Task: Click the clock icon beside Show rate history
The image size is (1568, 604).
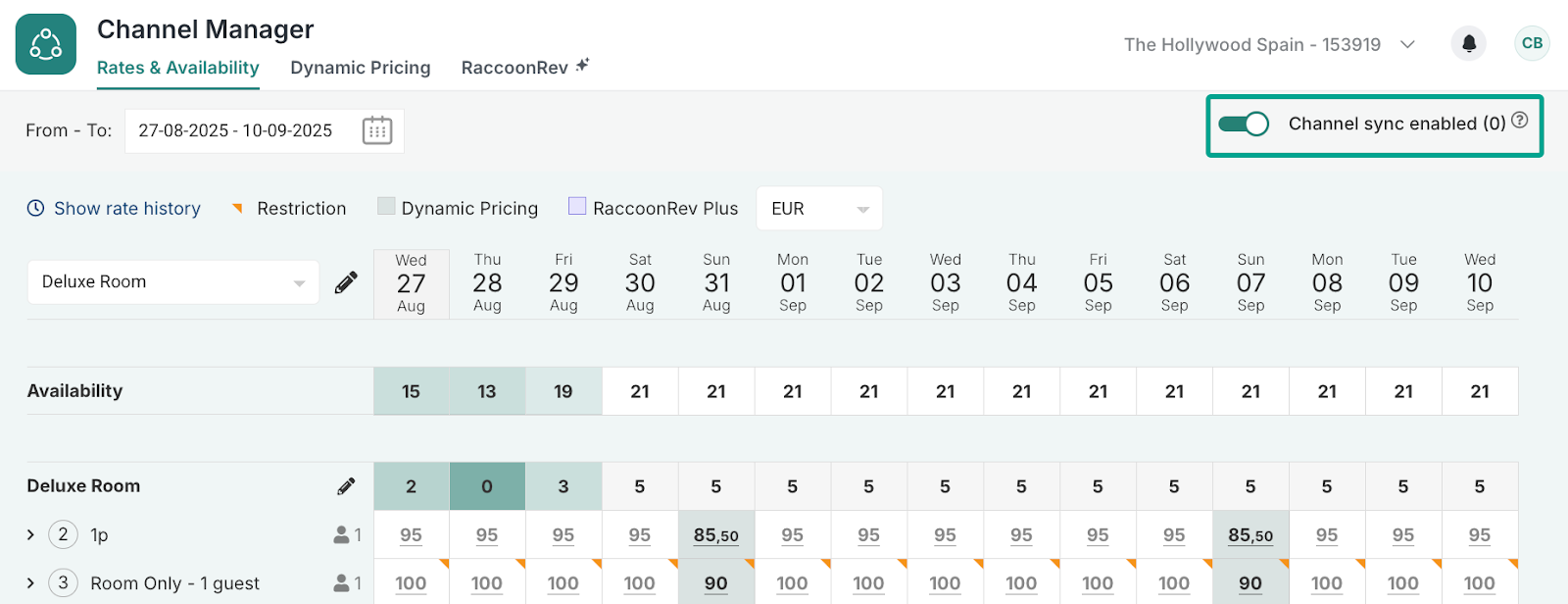Action: click(x=35, y=208)
